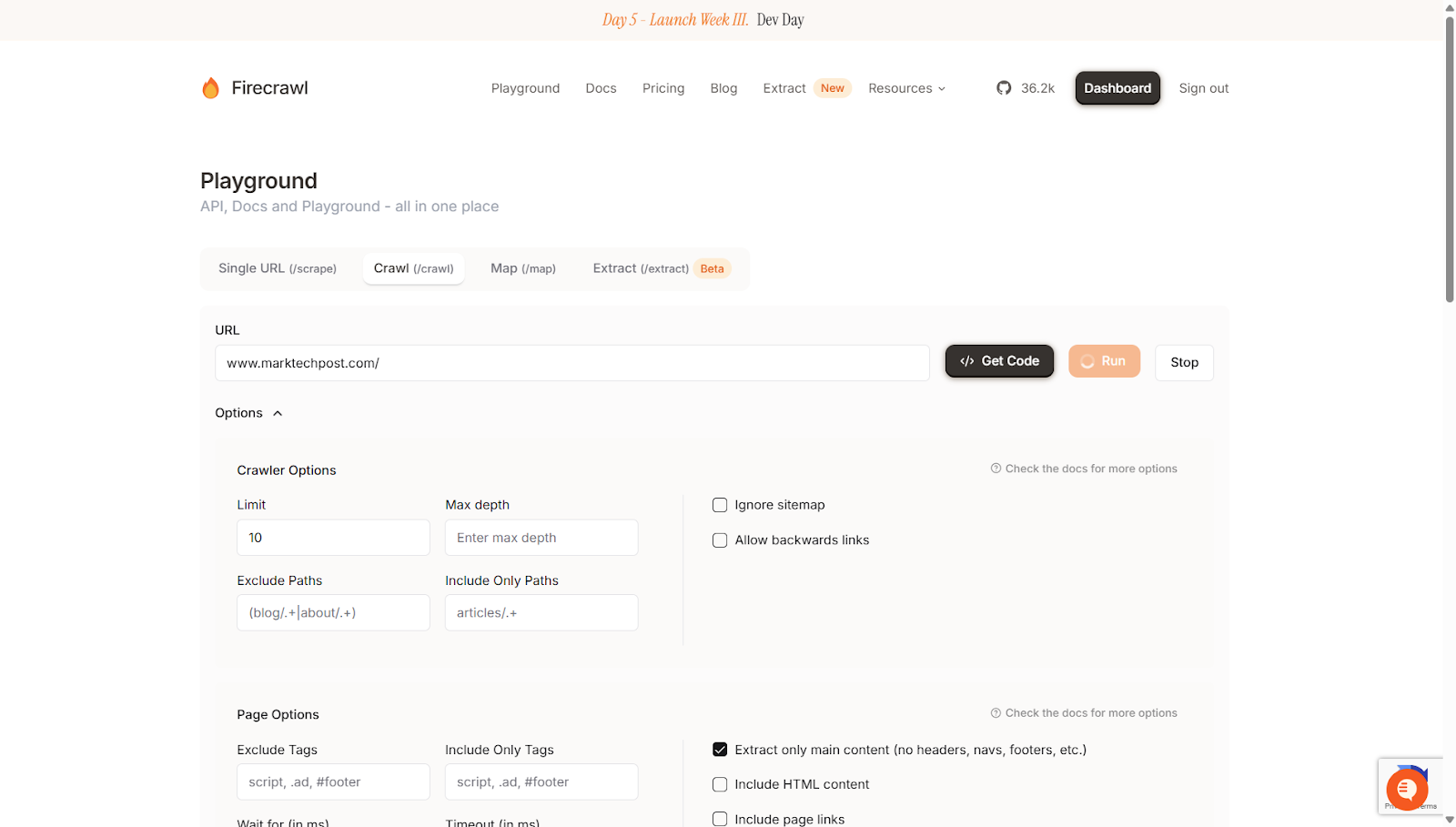Click the Exclude Paths input field
This screenshot has height=827, width=1456.
click(333, 612)
